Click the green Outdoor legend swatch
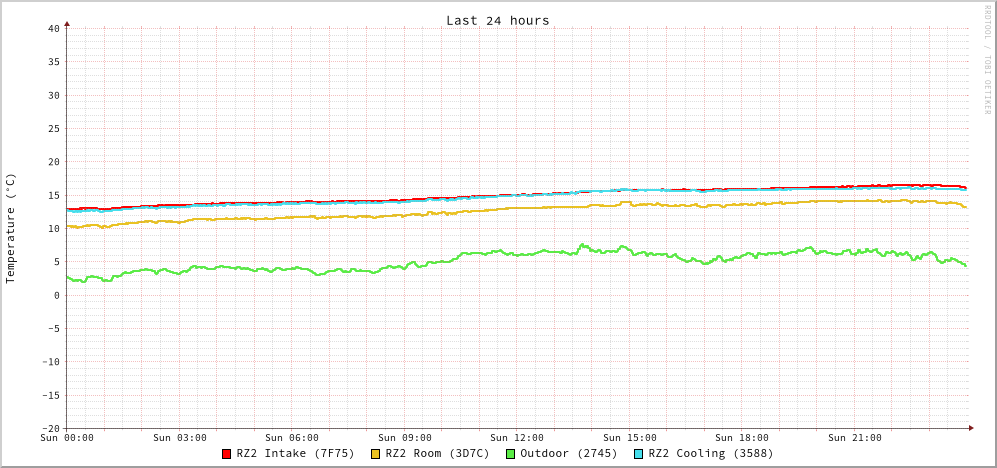997x468 pixels. 510,454
